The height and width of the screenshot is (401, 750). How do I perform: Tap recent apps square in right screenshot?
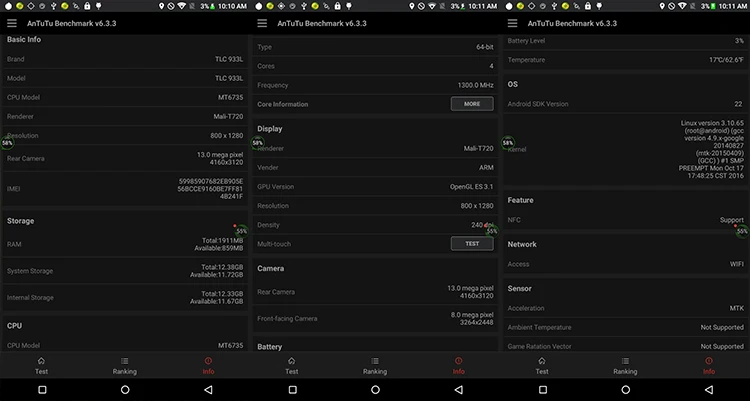(x=543, y=390)
